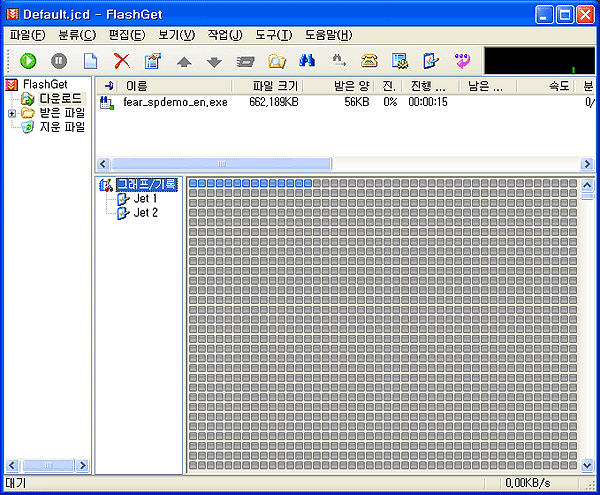
Task: Click the download job edit icon
Action: tap(431, 61)
